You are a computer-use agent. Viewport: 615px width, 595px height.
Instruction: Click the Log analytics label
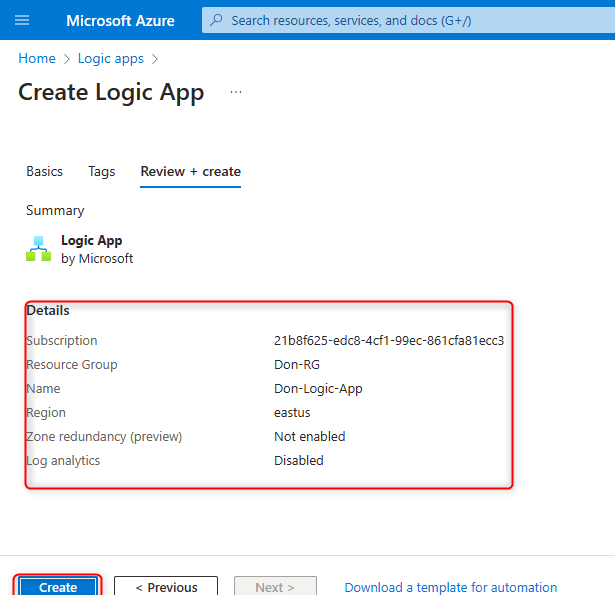point(63,461)
